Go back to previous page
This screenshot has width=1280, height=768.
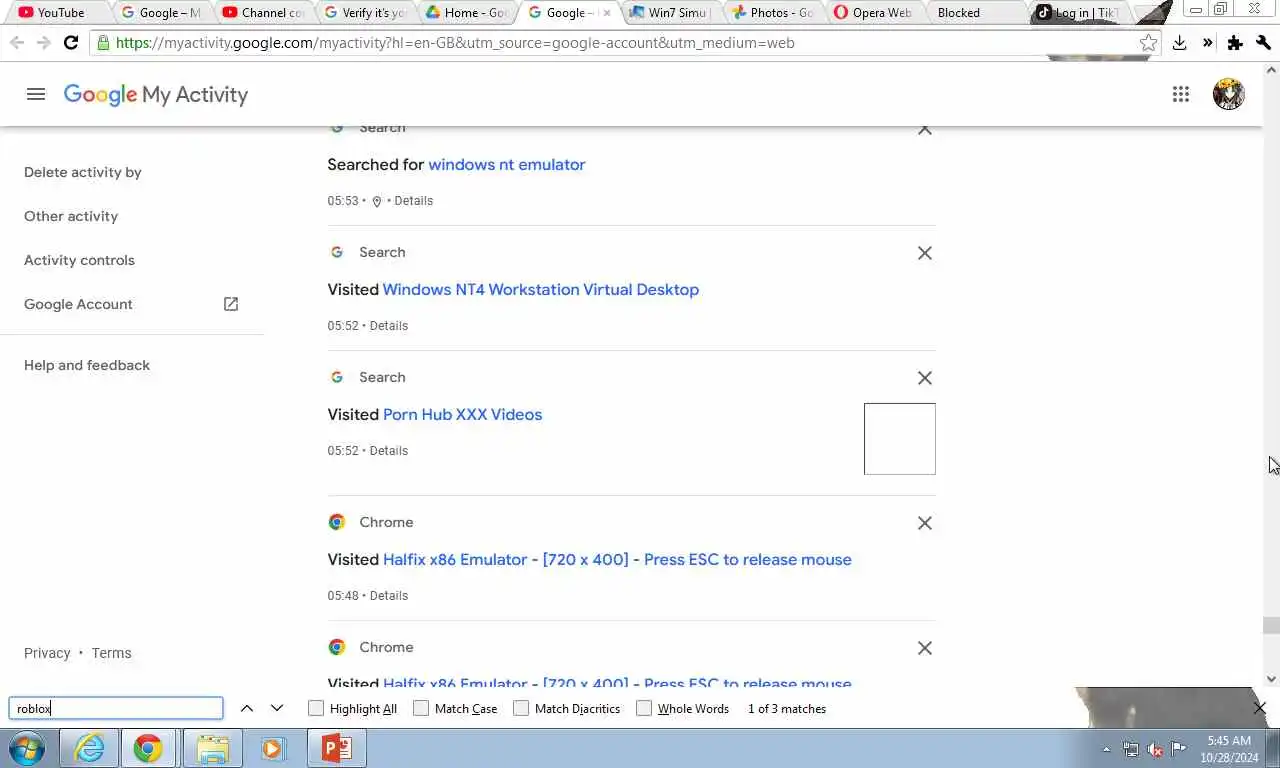(16, 43)
